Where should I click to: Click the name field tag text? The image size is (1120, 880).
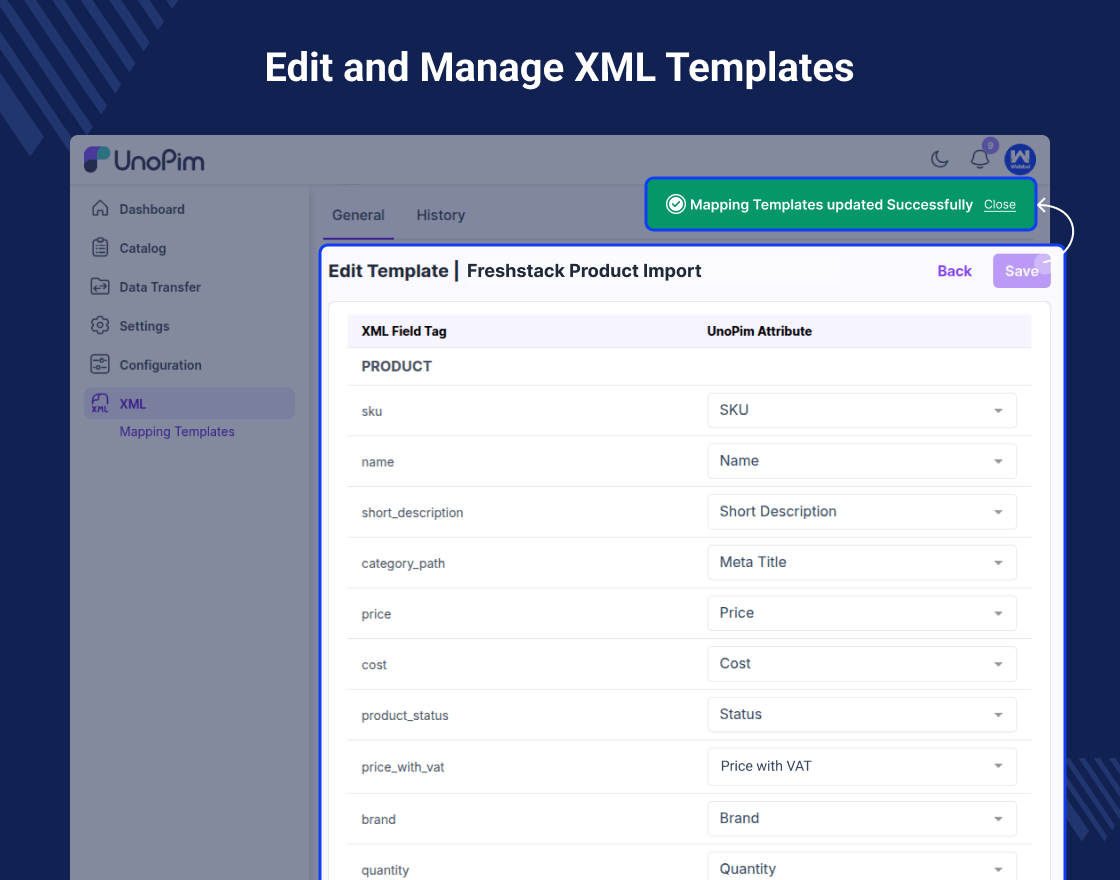[378, 462]
